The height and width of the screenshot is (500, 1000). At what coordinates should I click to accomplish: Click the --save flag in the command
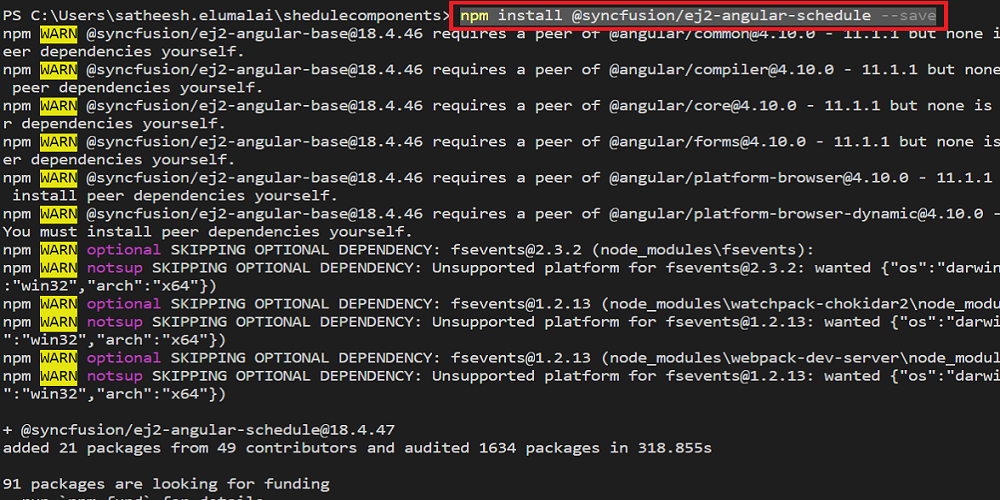(908, 15)
